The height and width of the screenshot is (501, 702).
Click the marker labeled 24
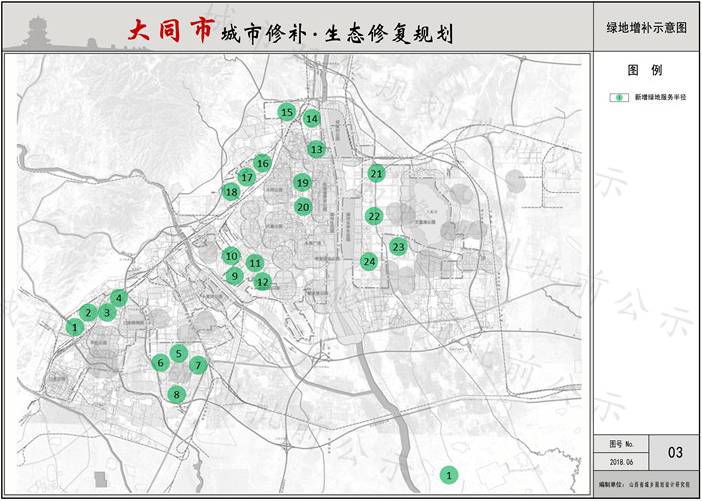coord(369,261)
